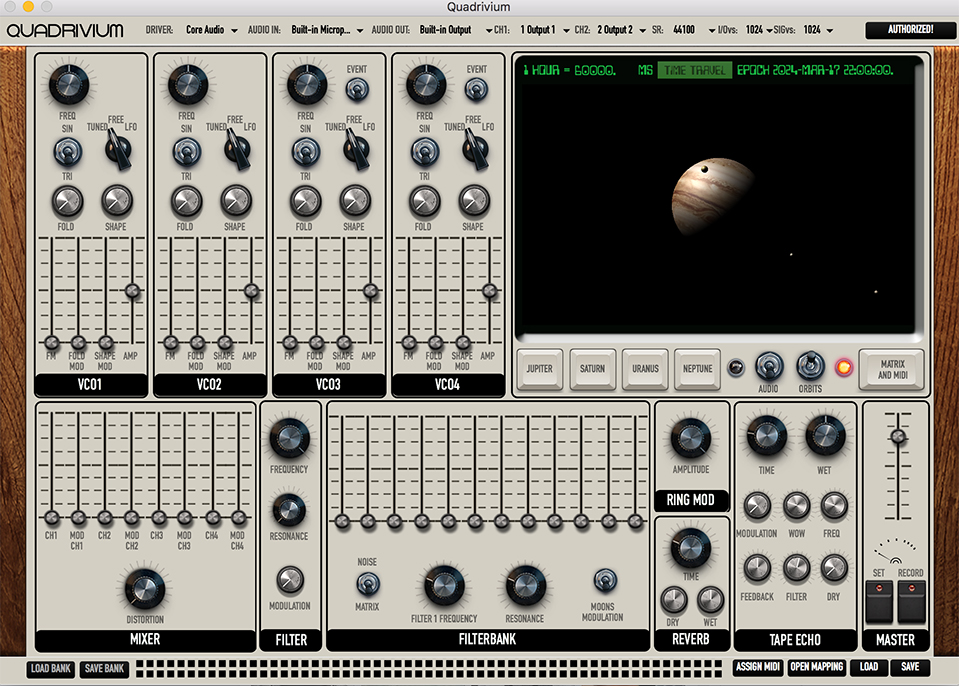This screenshot has height=686, width=959.
Task: Click the VCO2 FREQ knob
Action: (x=188, y=84)
